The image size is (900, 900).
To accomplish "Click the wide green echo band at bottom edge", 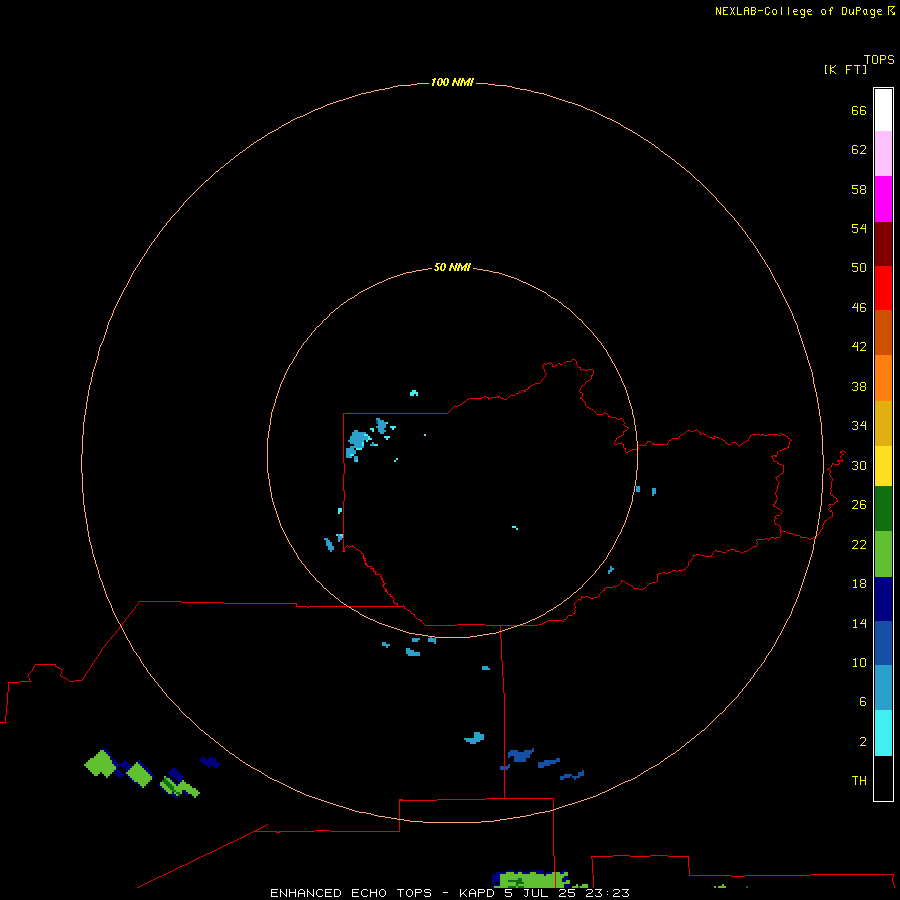I will tap(532, 880).
